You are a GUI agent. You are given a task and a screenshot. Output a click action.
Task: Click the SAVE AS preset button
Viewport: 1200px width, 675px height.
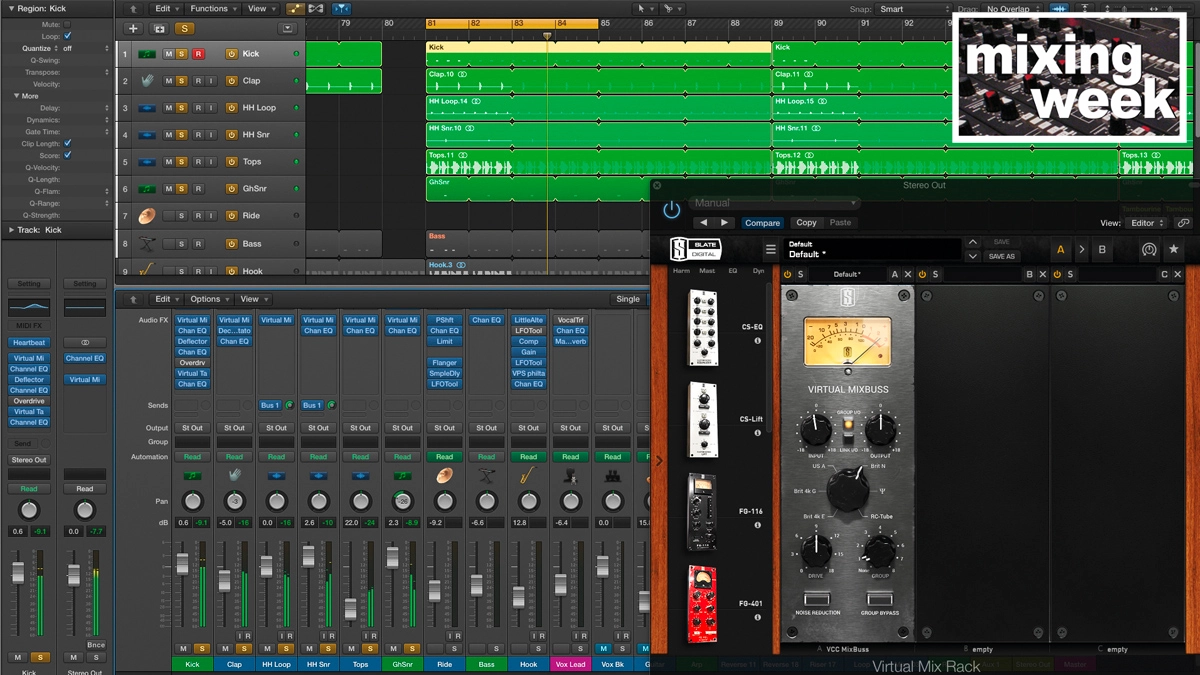click(x=1001, y=257)
